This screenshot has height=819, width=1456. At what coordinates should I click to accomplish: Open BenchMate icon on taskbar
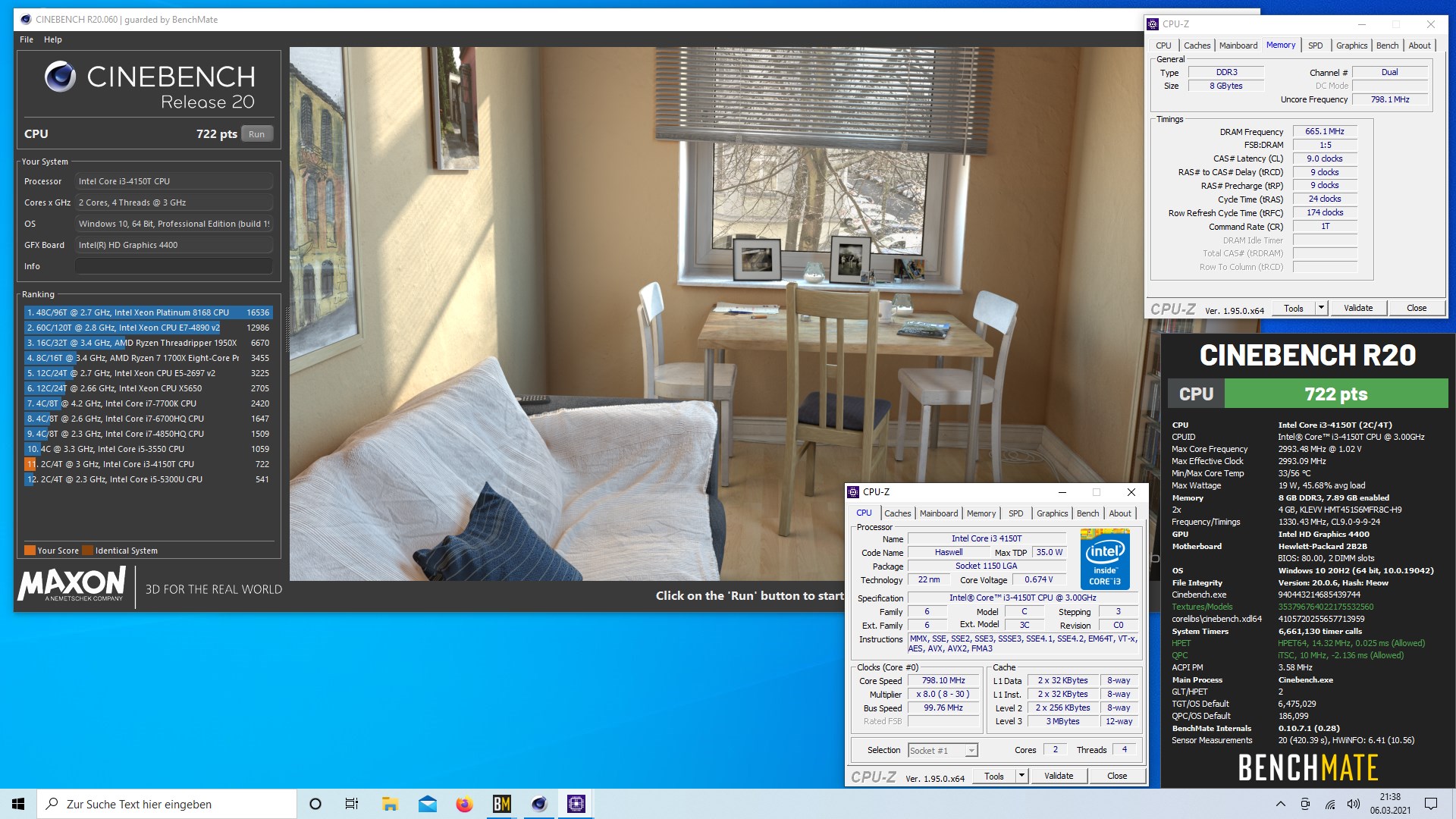(501, 804)
